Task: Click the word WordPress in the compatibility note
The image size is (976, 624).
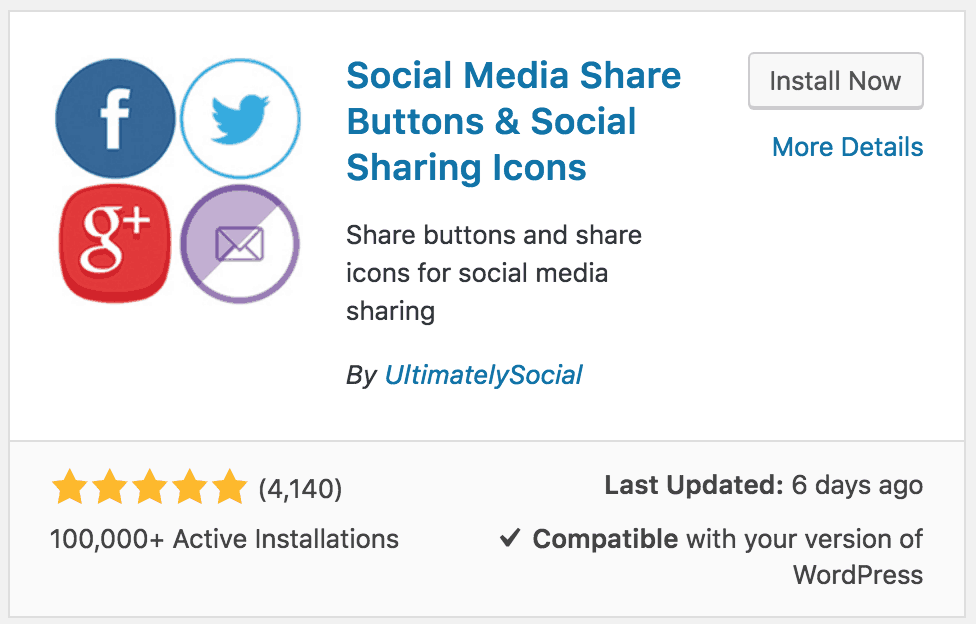Action: [858, 575]
